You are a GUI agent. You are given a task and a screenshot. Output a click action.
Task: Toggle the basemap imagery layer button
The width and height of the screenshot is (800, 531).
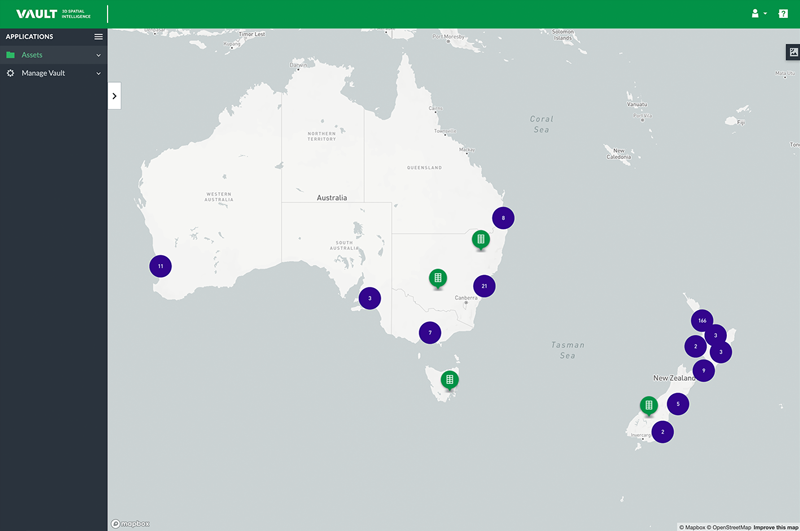click(793, 52)
